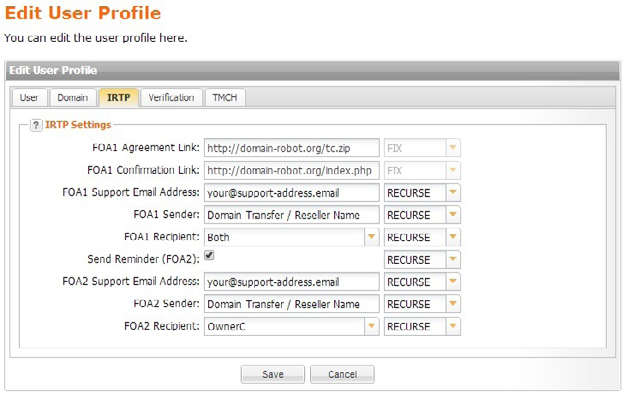Image resolution: width=629 pixels, height=396 pixels.
Task: Click the IRTP Settings help question-mark icon
Action: (36, 125)
